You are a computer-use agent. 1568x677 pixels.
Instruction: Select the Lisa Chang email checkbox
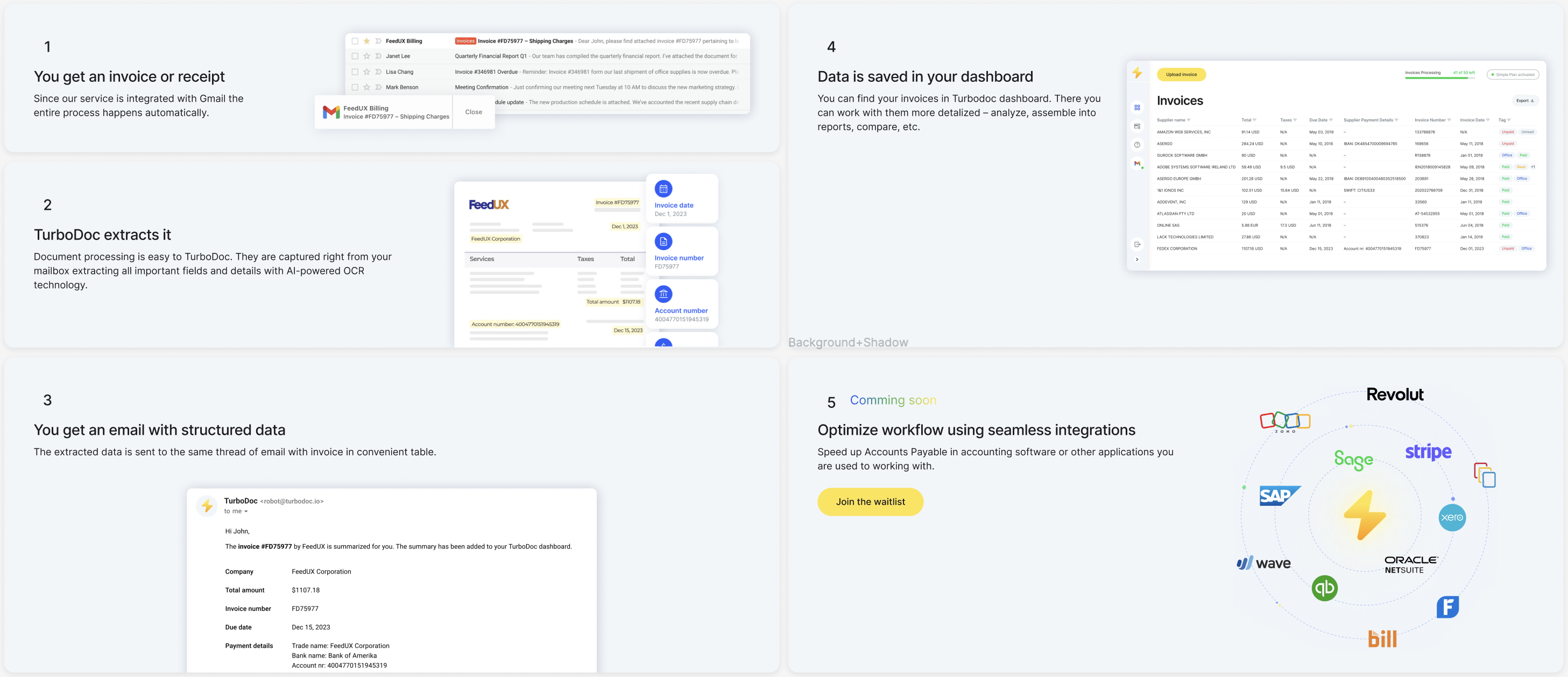355,72
